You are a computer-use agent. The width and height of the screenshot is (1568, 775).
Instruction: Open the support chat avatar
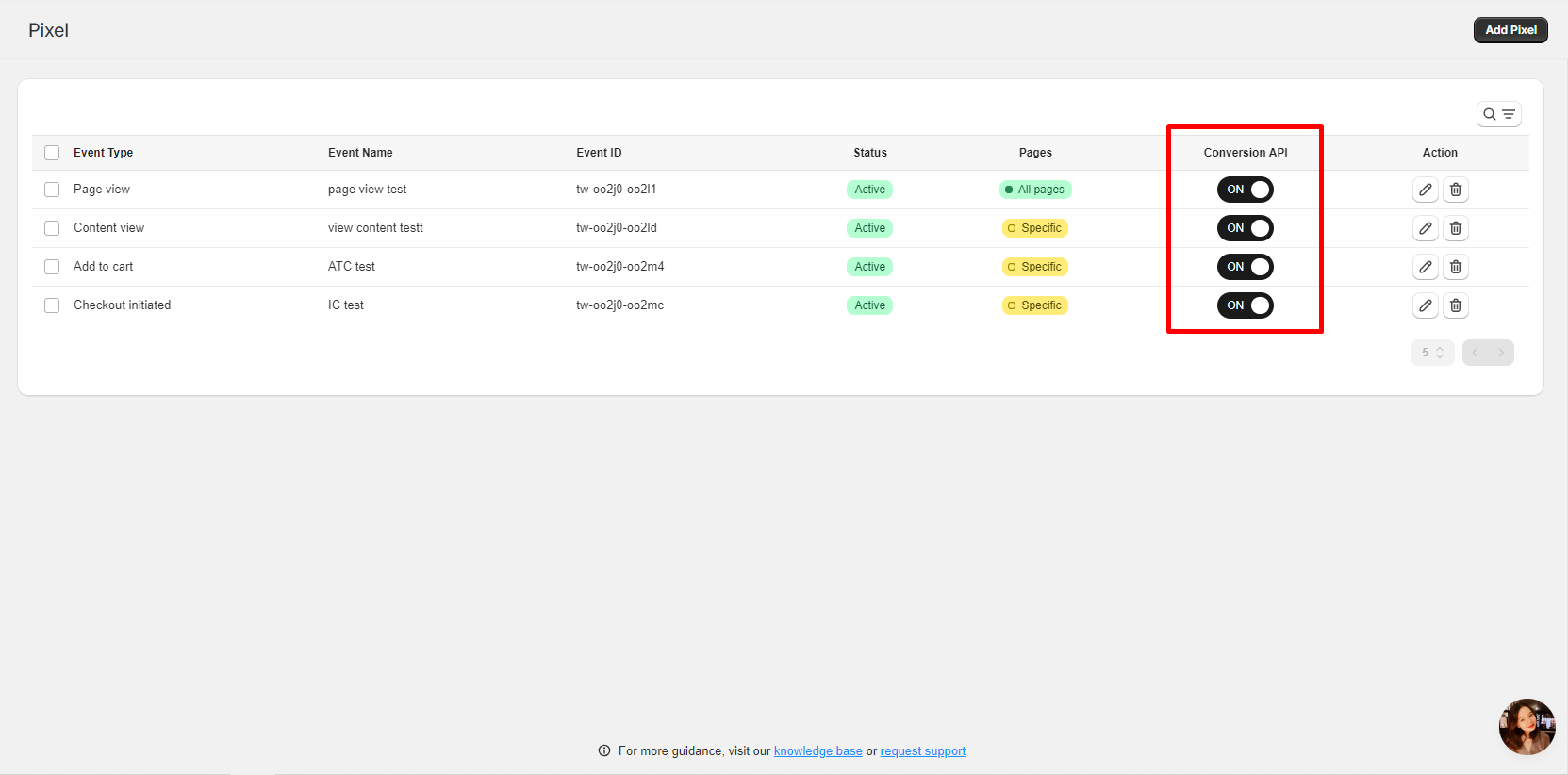point(1527,726)
